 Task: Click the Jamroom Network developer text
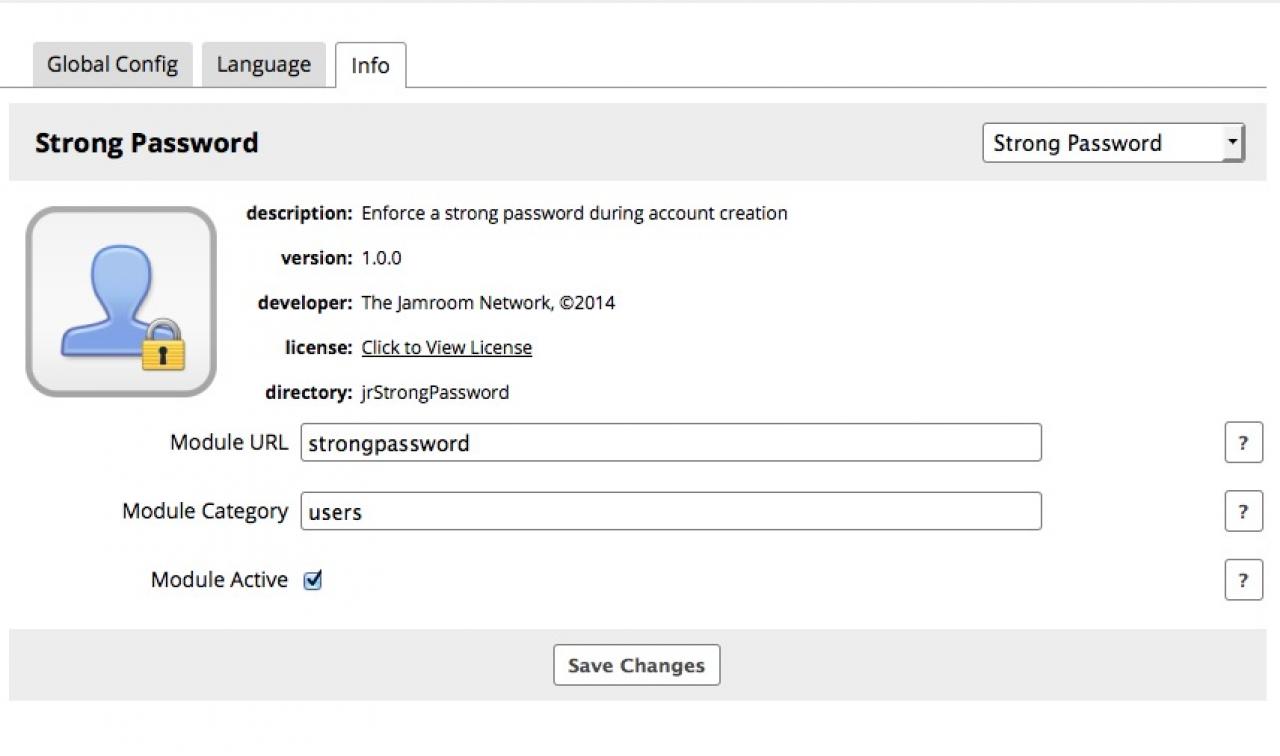(488, 303)
